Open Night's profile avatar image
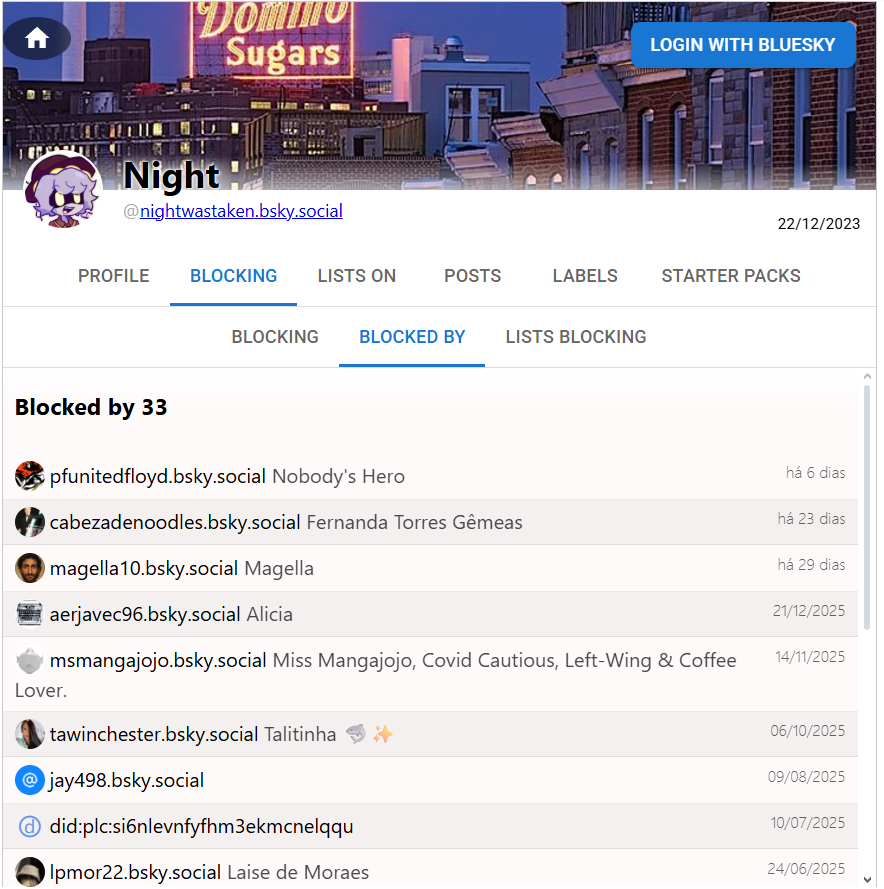884x889 pixels. coord(63,190)
